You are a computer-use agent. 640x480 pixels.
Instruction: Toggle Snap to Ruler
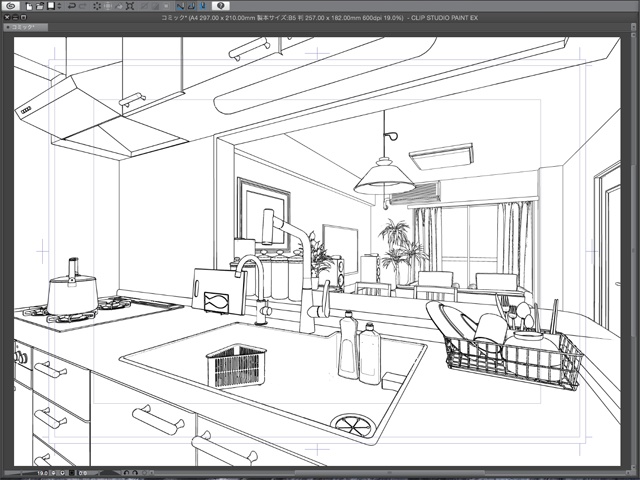(180, 6)
